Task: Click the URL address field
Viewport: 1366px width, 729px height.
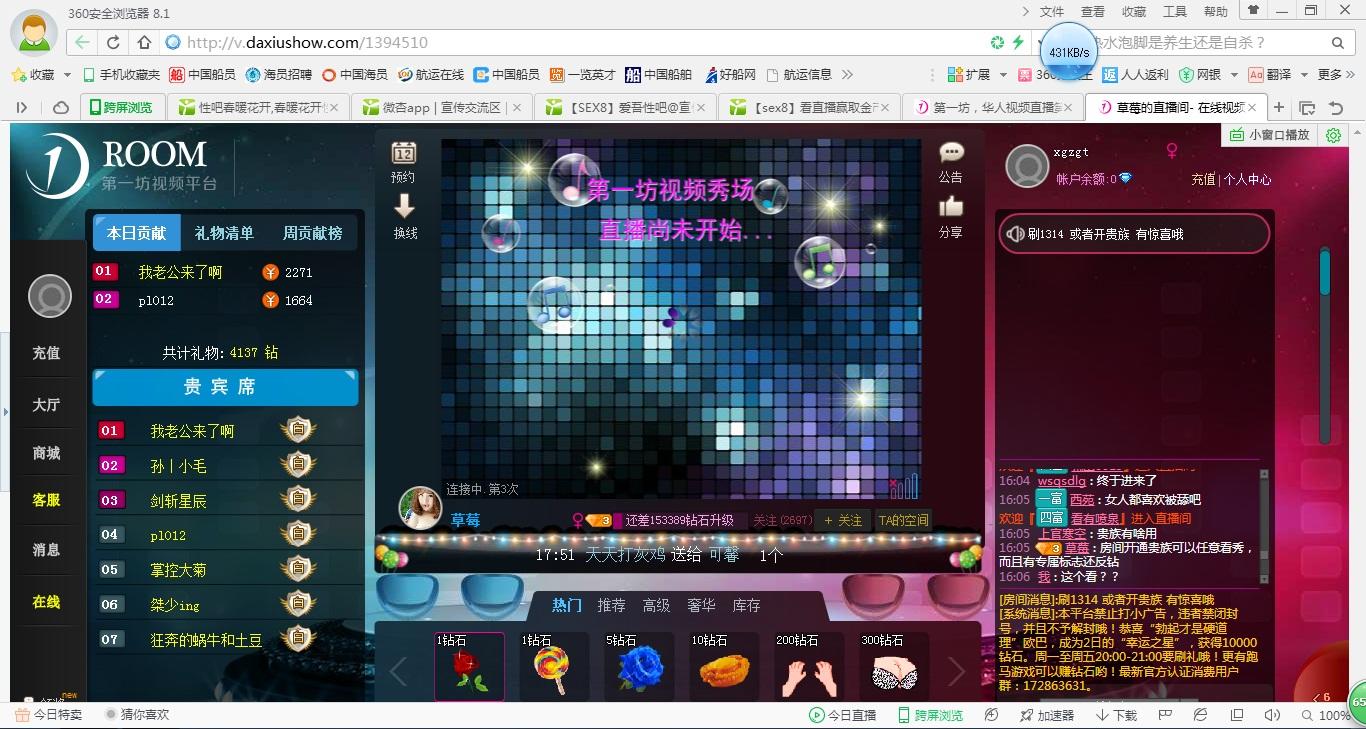Action: pyautogui.click(x=580, y=42)
